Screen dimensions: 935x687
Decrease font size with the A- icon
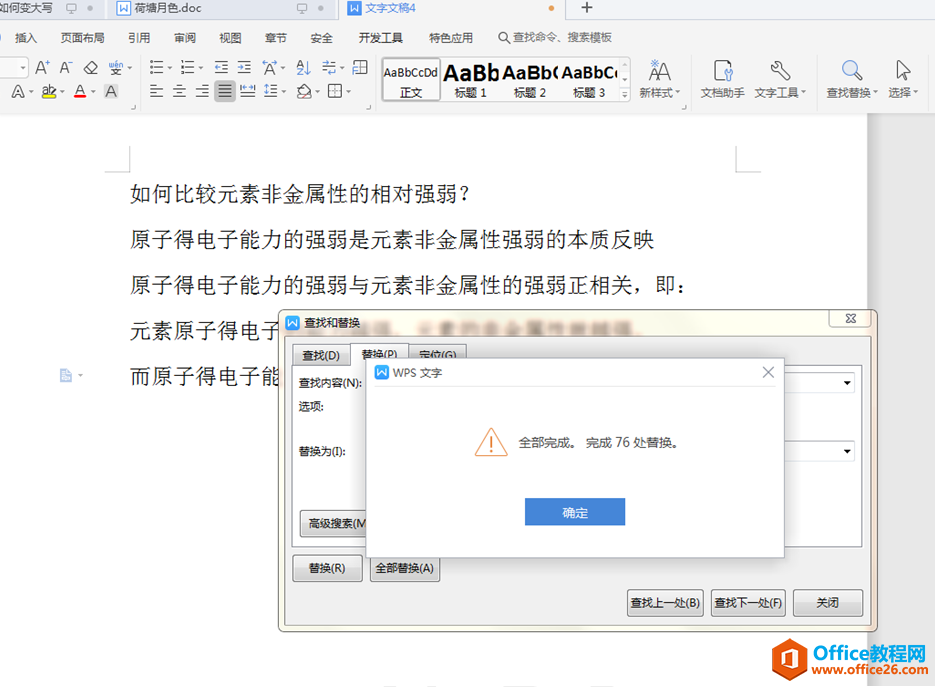click(x=66, y=67)
